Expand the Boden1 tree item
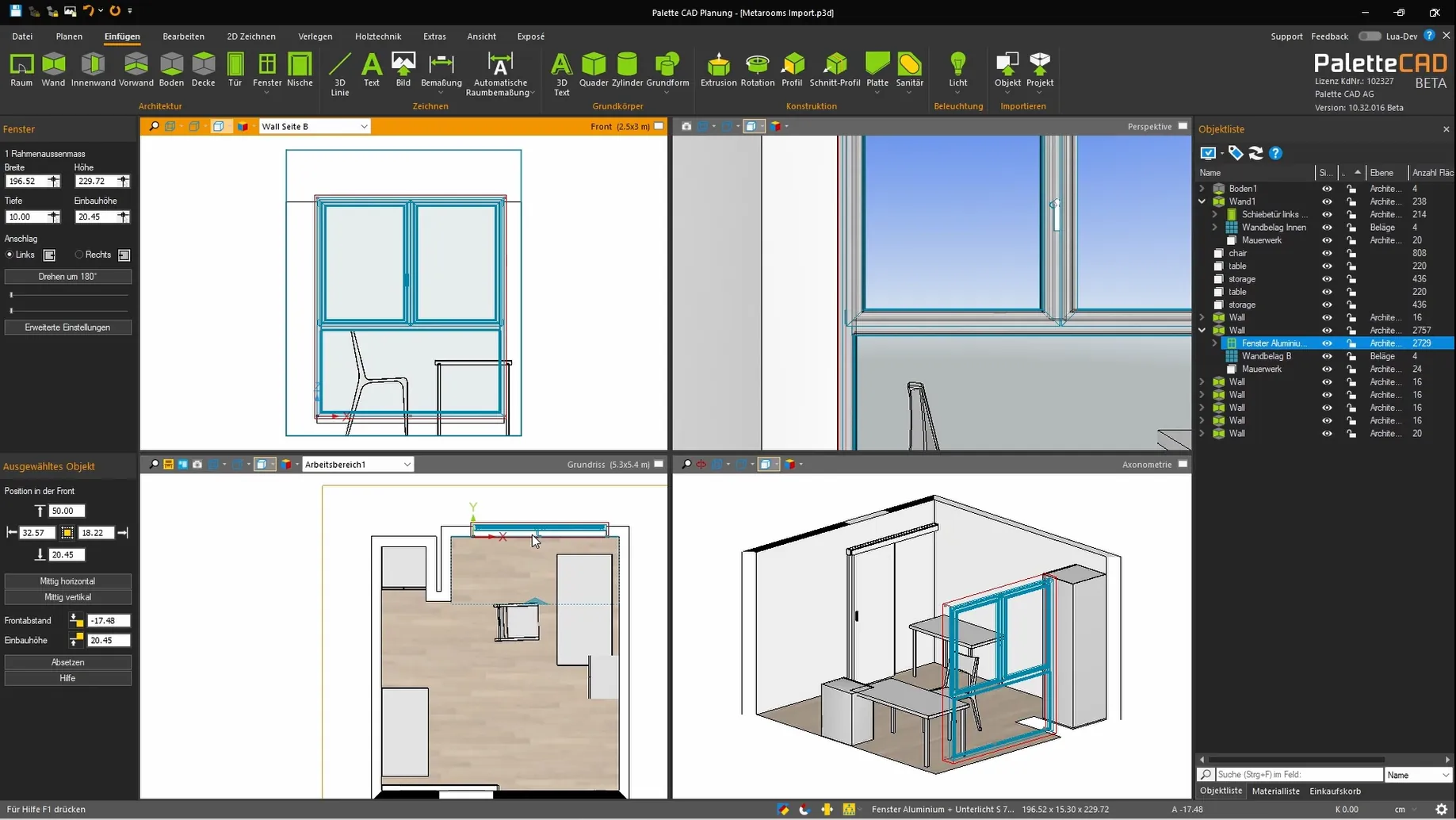 pos(1202,188)
